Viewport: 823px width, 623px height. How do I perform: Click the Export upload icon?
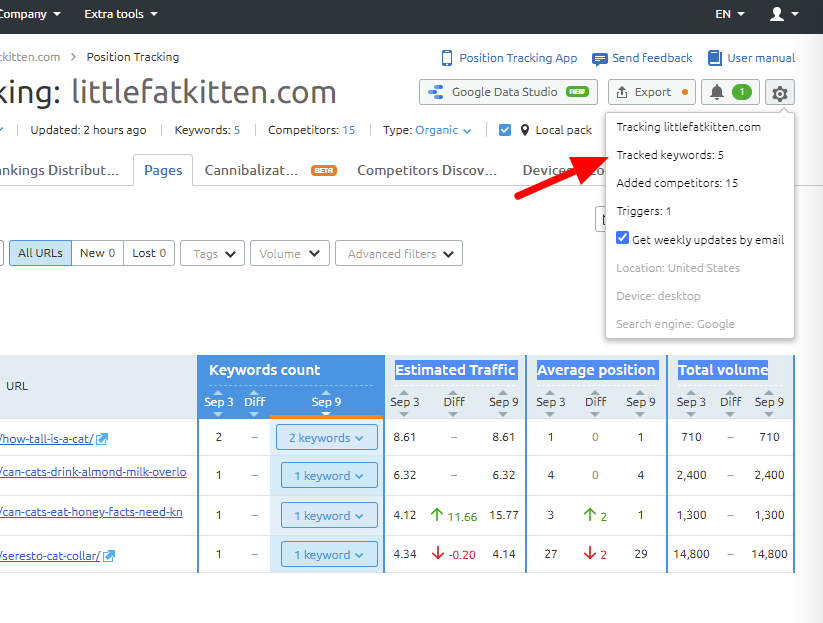point(621,92)
